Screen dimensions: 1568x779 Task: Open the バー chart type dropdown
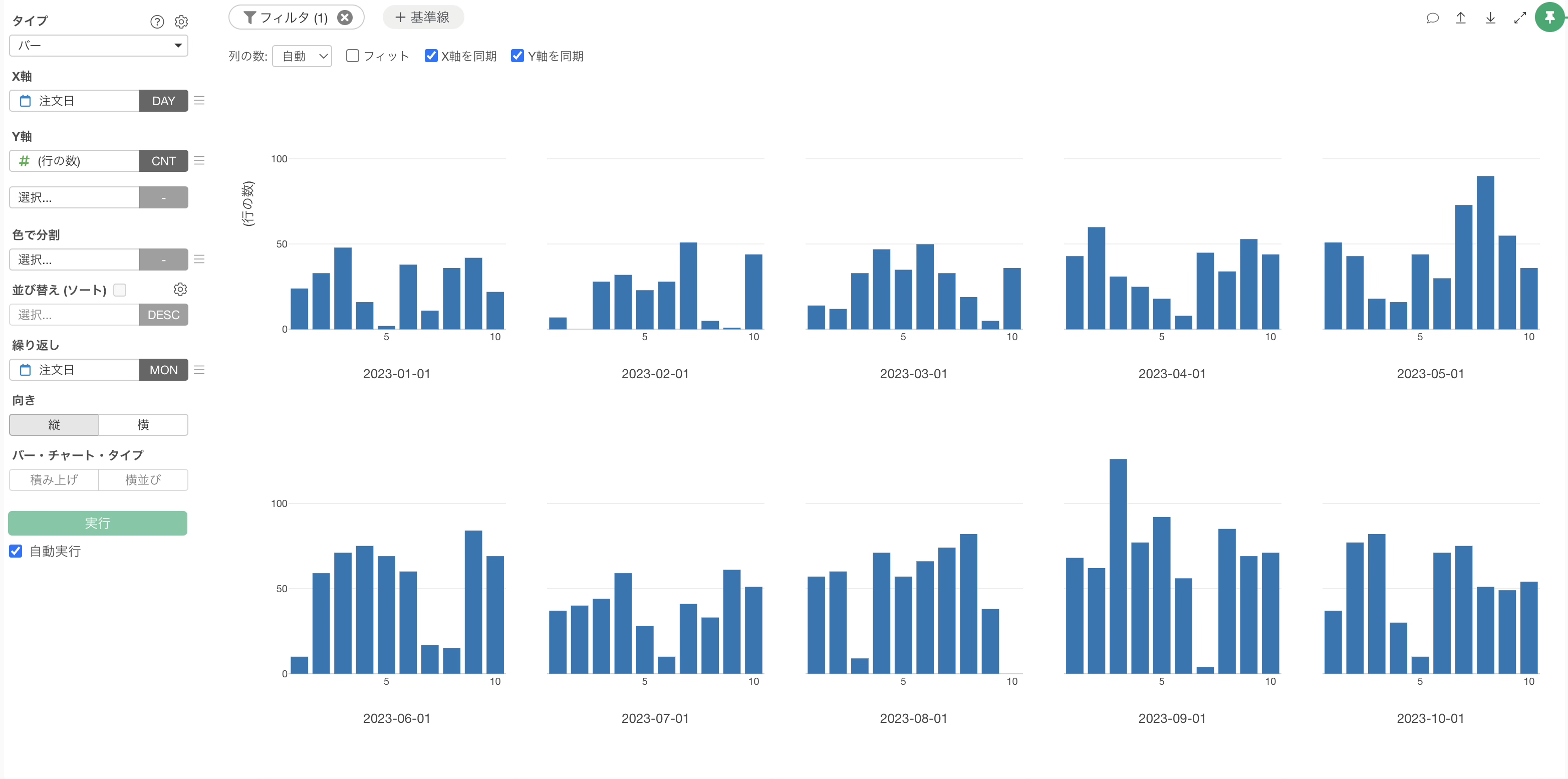click(99, 45)
